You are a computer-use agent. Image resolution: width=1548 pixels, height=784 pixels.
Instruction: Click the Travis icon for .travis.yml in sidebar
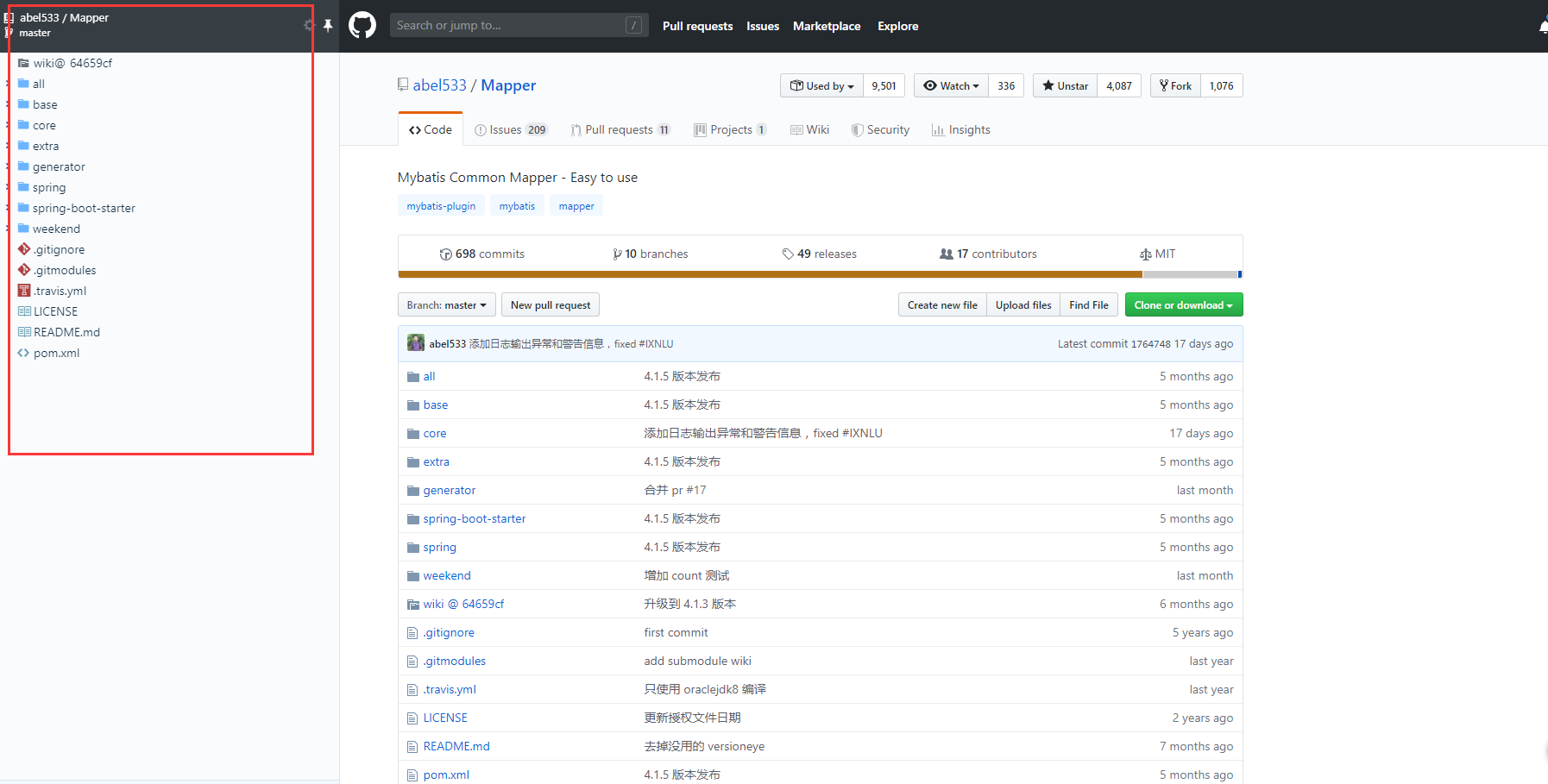click(x=24, y=291)
